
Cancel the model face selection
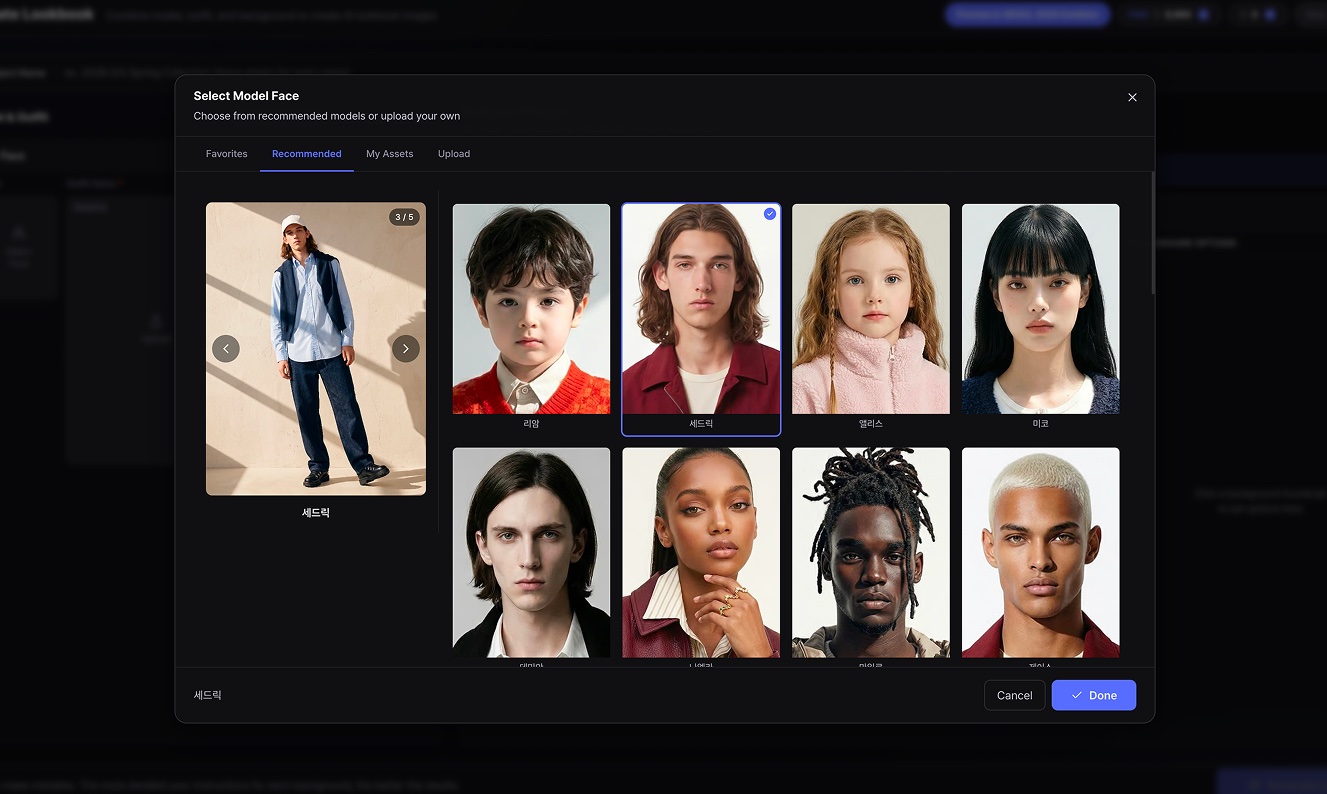(1014, 695)
